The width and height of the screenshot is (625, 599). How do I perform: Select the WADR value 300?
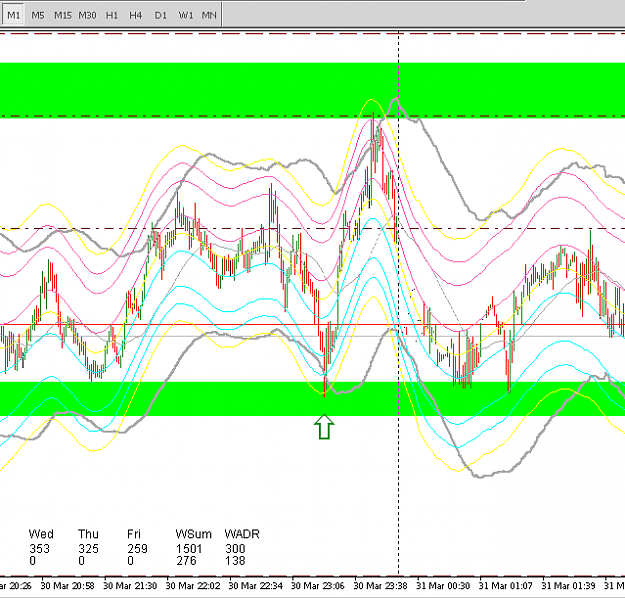235,549
